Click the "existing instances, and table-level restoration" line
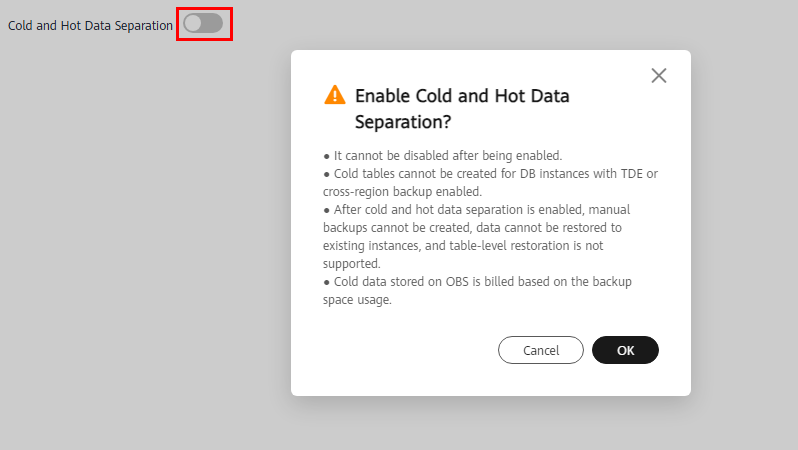Viewport: 798px width, 450px height. click(x=463, y=245)
